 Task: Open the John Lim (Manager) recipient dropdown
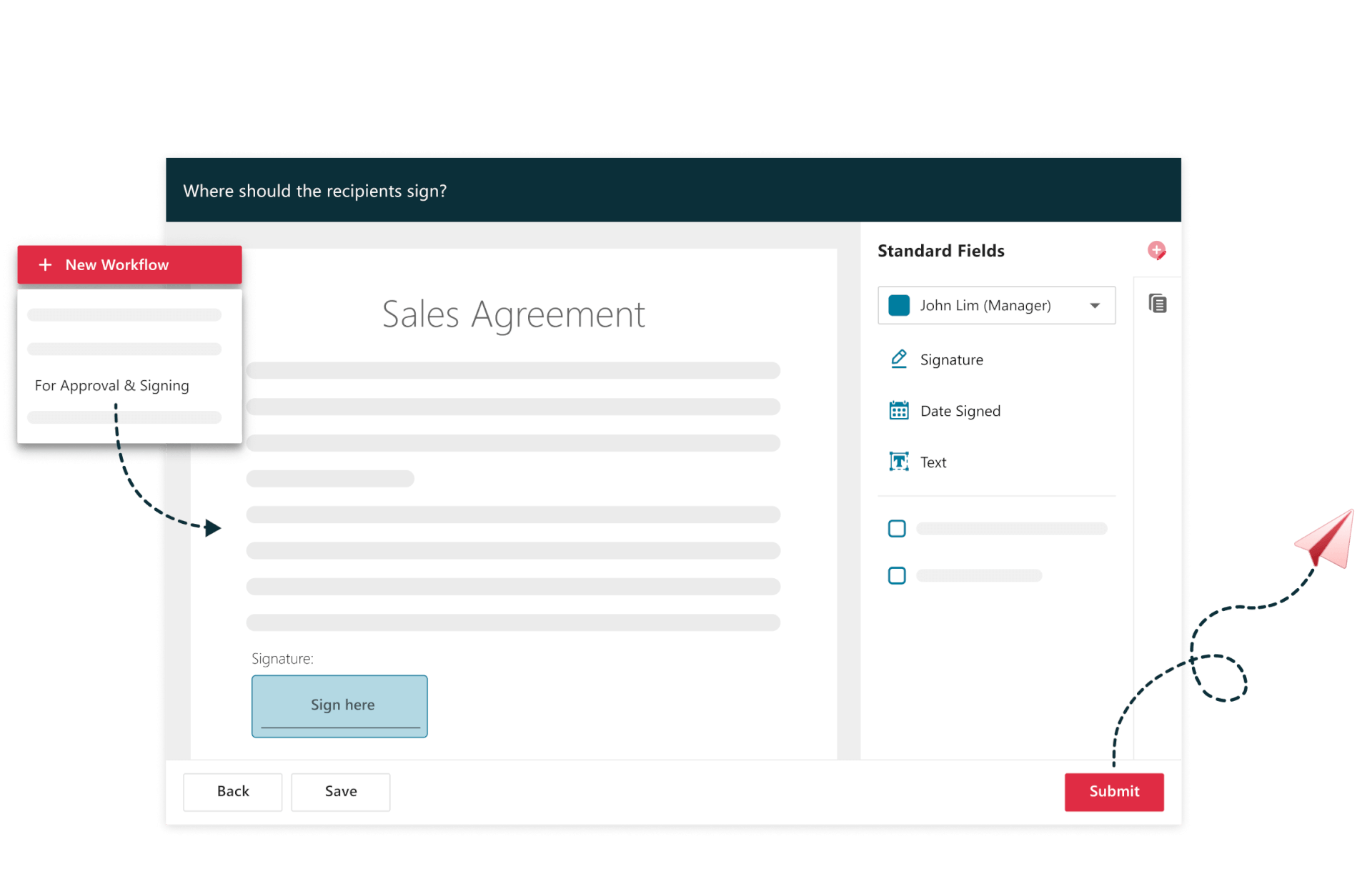pyautogui.click(x=996, y=305)
